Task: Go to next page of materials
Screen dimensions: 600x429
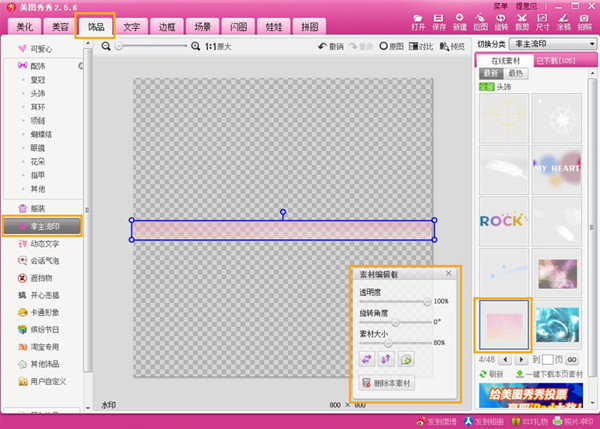Action: pos(522,358)
